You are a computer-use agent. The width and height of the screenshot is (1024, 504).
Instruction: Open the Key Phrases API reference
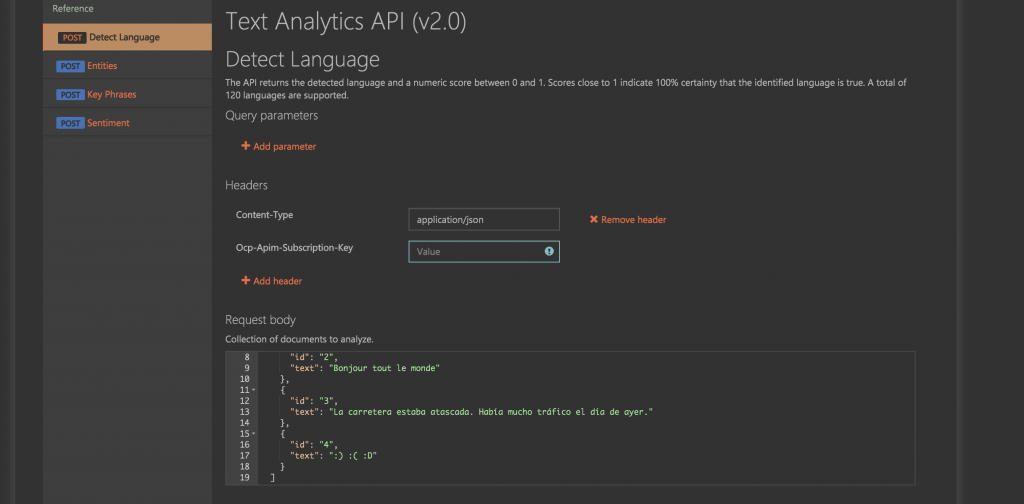pos(111,94)
